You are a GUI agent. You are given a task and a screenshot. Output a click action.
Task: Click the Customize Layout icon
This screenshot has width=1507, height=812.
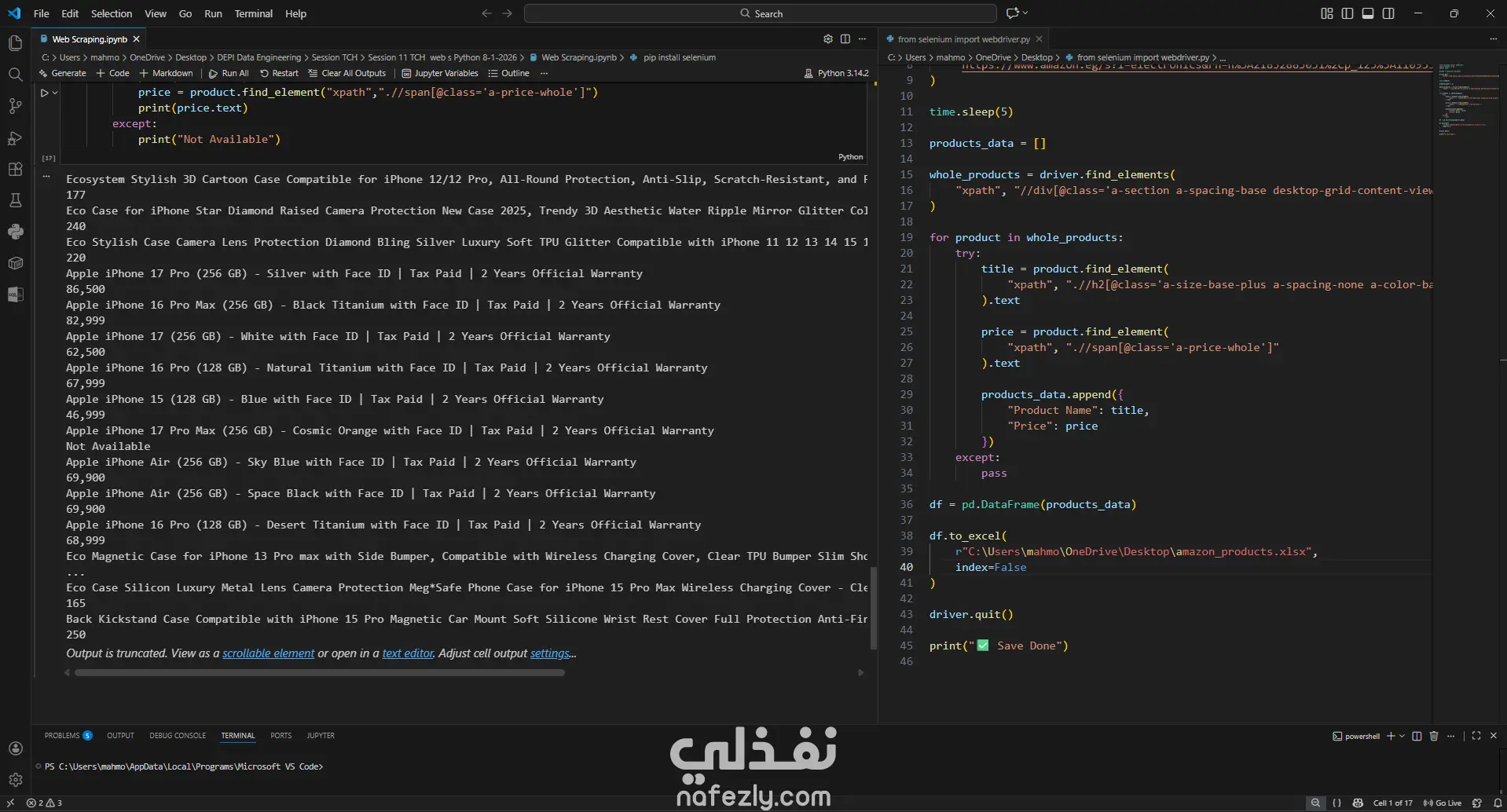tap(1327, 13)
